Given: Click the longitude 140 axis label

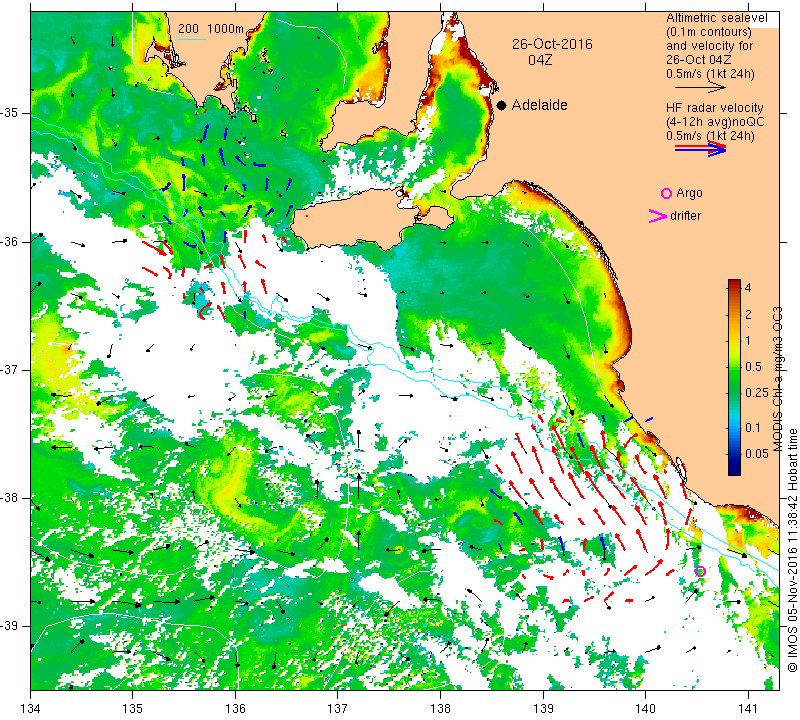Looking at the screenshot, I should tap(645, 709).
